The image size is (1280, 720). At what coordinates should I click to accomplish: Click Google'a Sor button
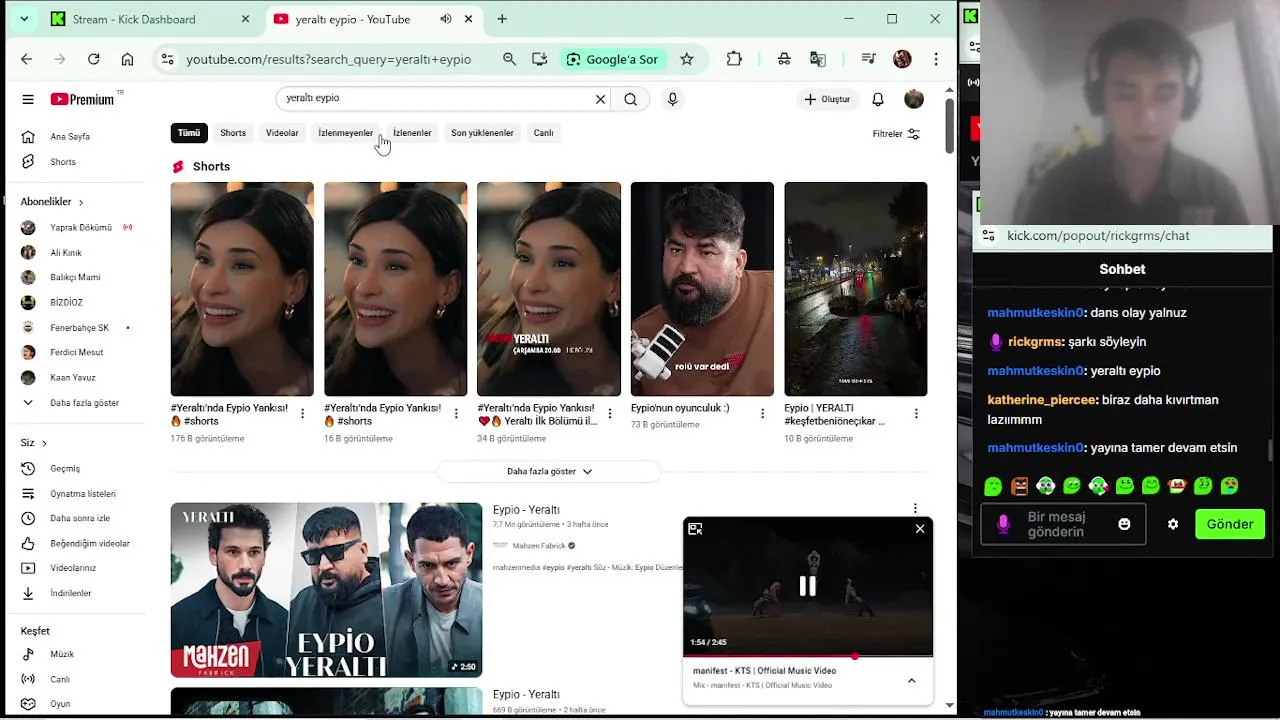click(x=612, y=59)
